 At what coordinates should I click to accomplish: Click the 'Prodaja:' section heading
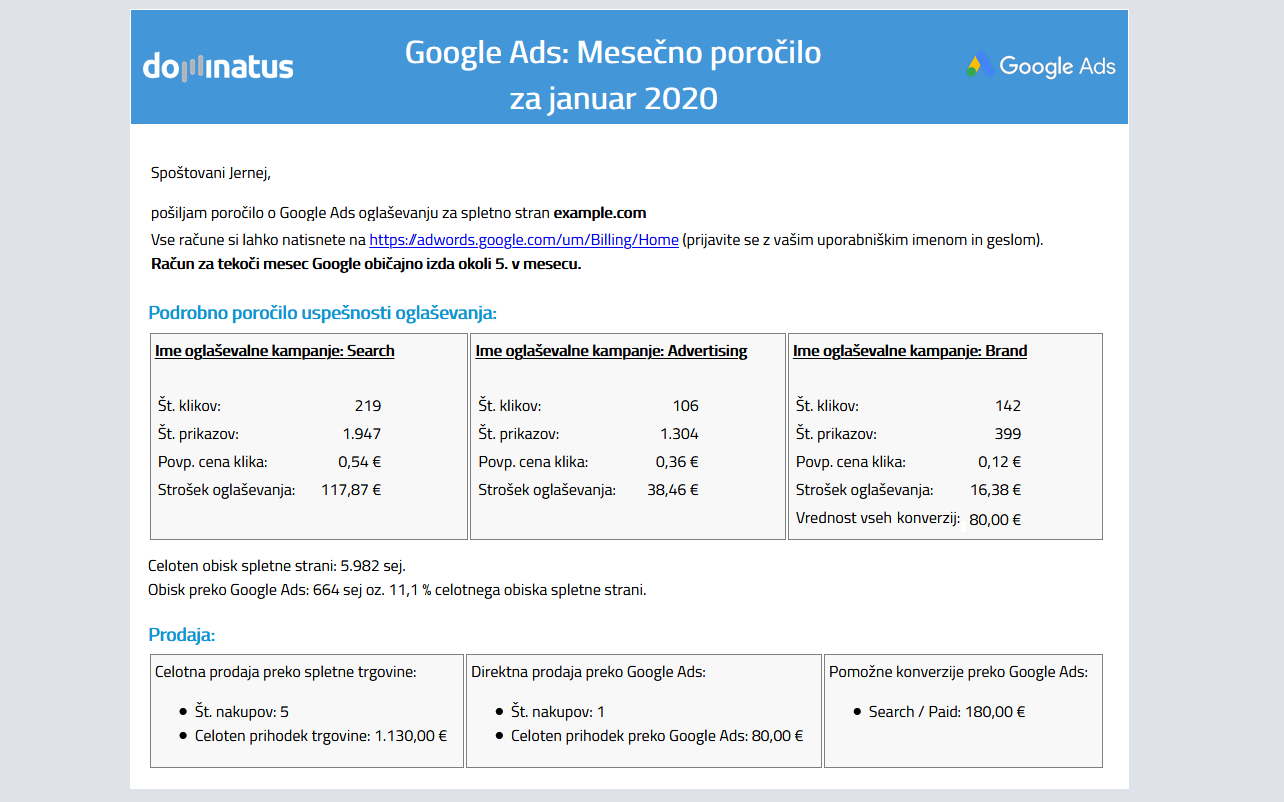pos(182,635)
